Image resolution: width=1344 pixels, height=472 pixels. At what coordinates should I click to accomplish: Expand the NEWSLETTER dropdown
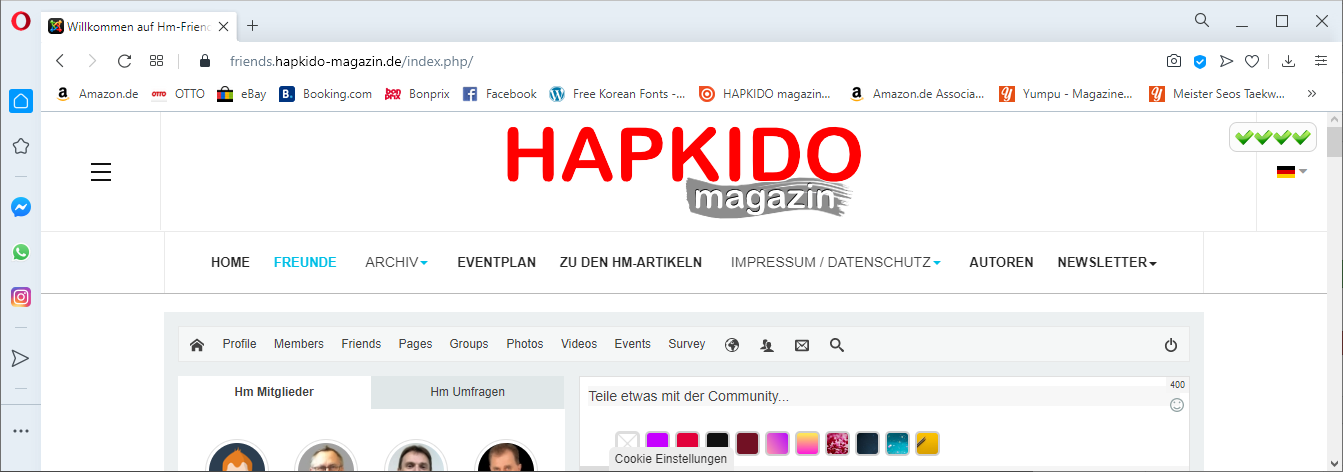click(1107, 262)
